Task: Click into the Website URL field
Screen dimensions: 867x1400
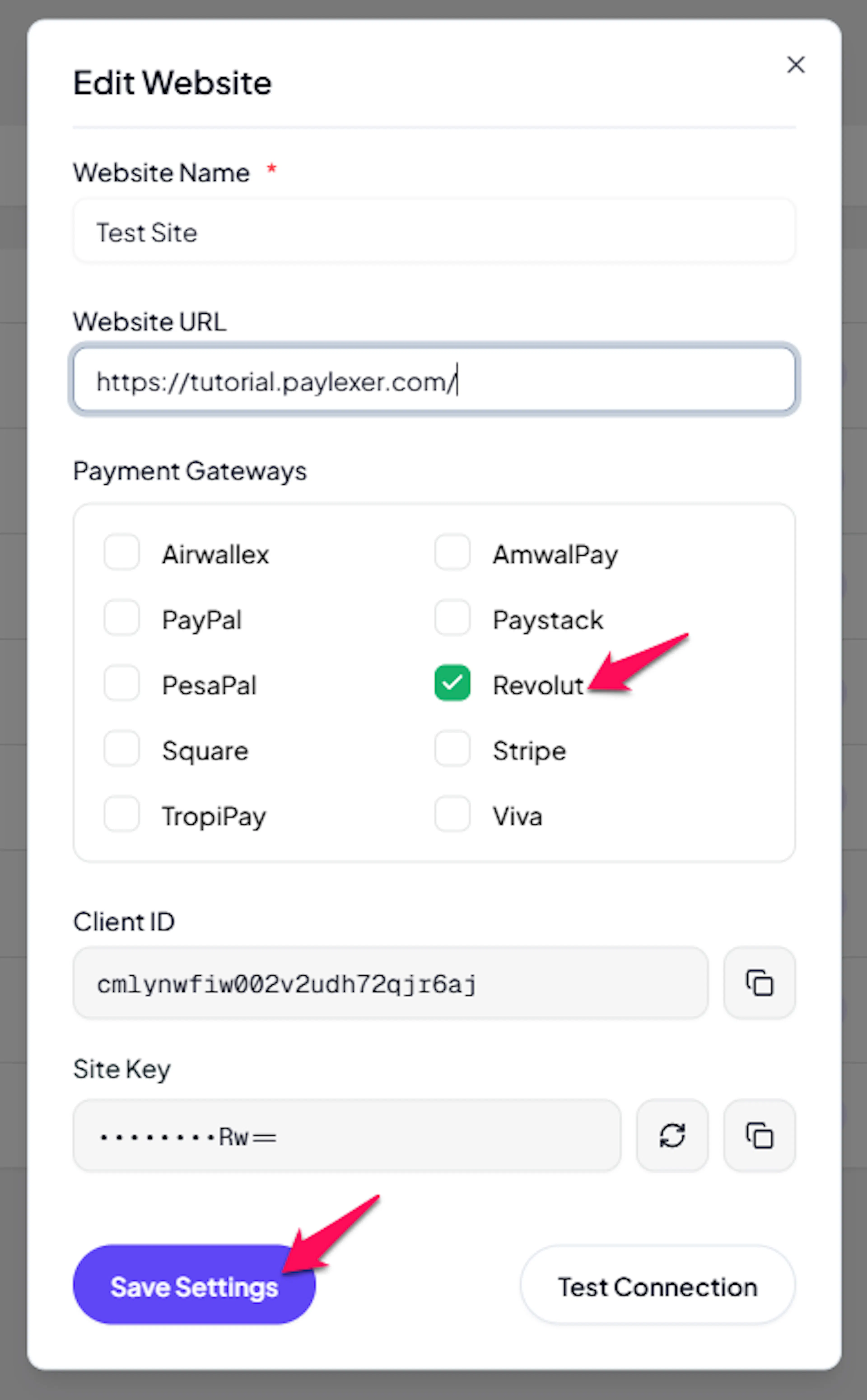Action: pos(433,380)
